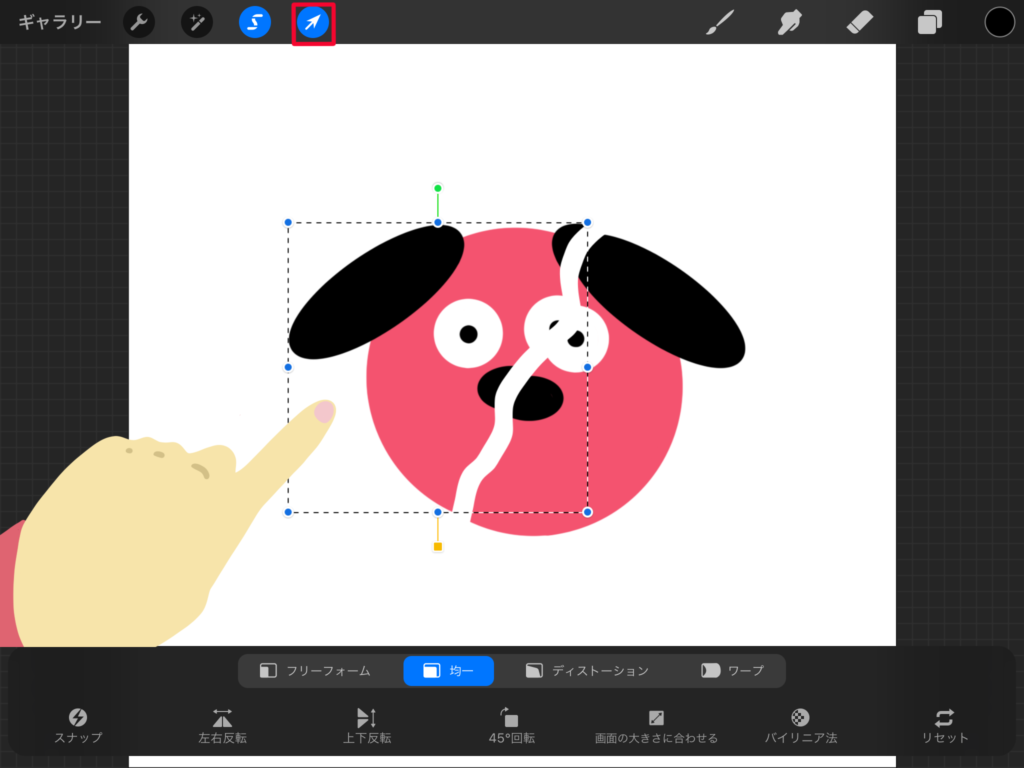Open the Adjustments magic wand menu
This screenshot has height=768, width=1024.
197,22
